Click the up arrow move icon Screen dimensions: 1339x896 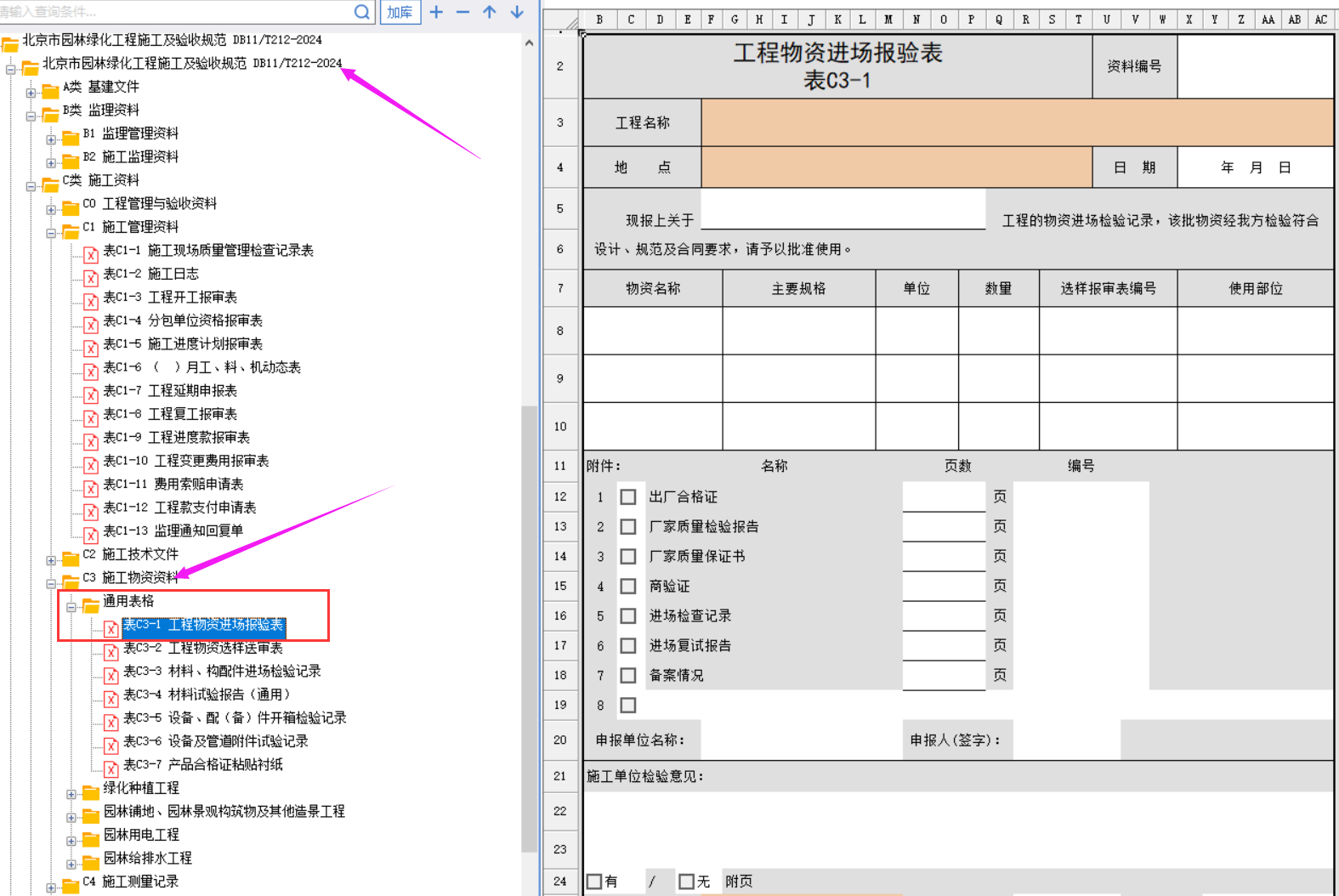tap(490, 12)
